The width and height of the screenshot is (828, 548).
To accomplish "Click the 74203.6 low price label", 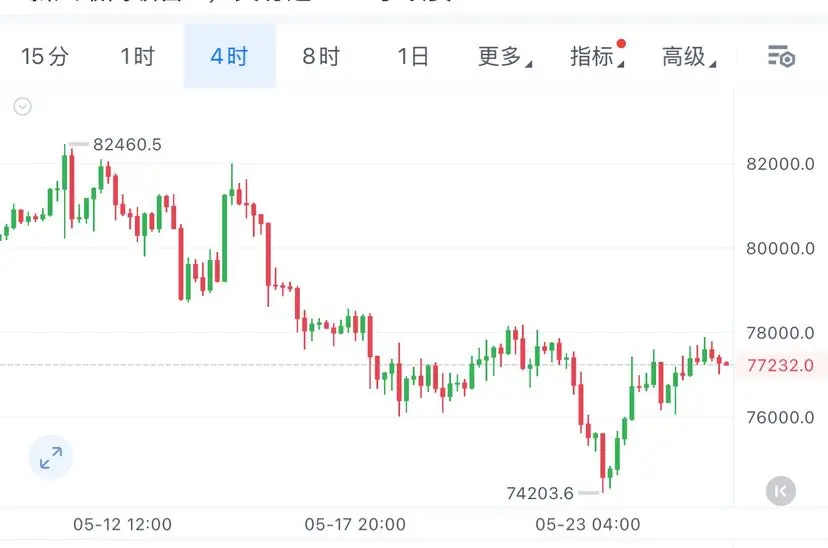I will point(540,493).
